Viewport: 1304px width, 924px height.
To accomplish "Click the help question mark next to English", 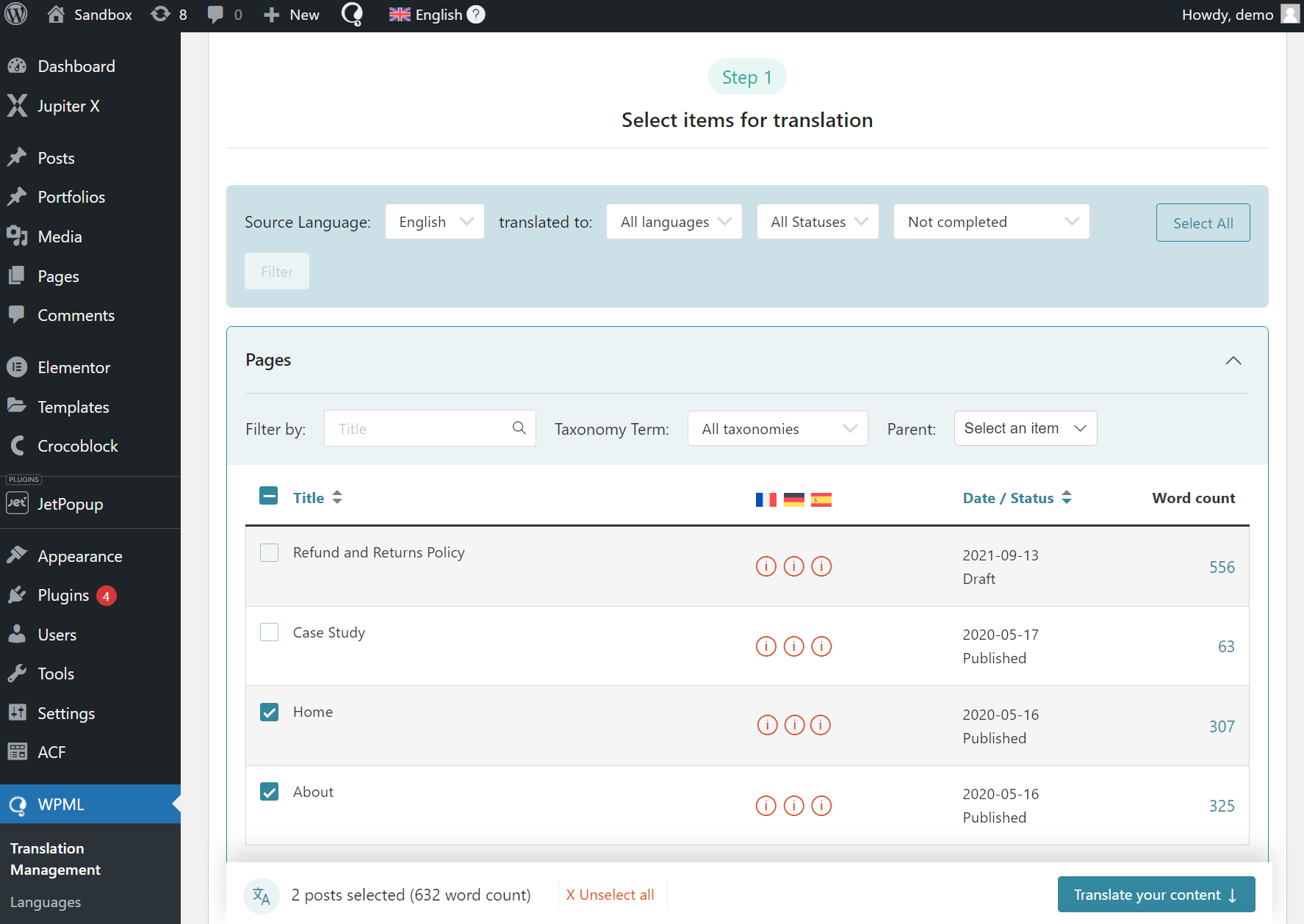I will click(x=475, y=14).
